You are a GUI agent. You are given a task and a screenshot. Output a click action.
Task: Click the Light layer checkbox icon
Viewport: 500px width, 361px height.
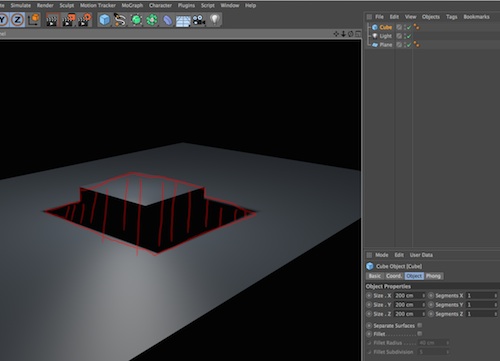point(399,36)
